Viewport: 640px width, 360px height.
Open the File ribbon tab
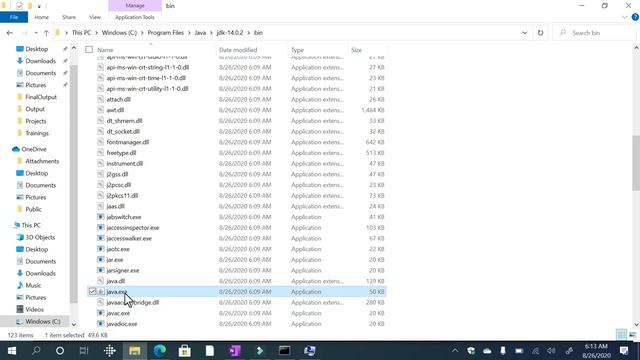pyautogui.click(x=14, y=17)
